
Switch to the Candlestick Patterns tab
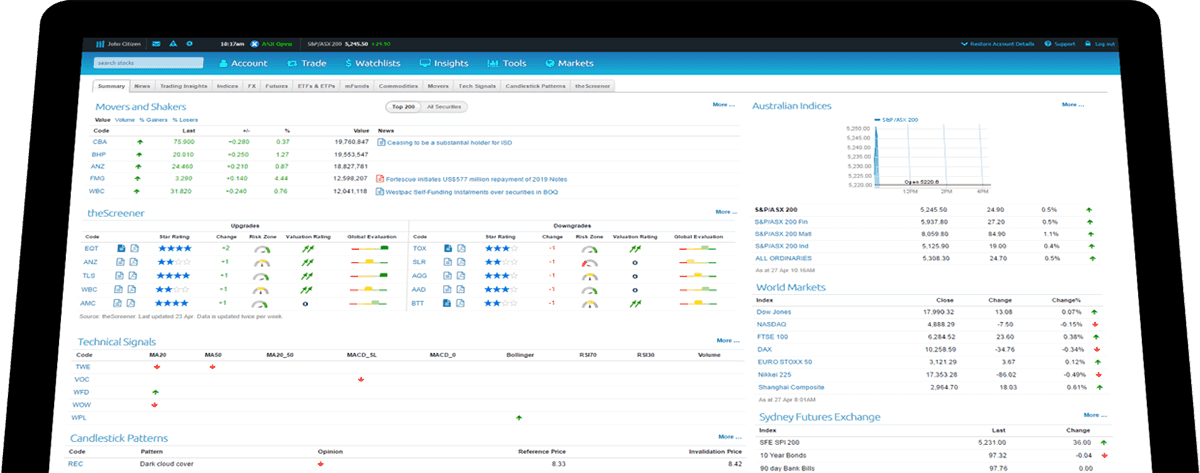(536, 87)
